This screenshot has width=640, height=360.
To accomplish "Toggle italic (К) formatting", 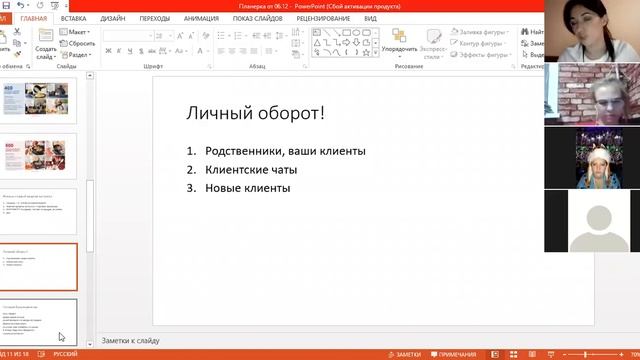I will (x=119, y=51).
